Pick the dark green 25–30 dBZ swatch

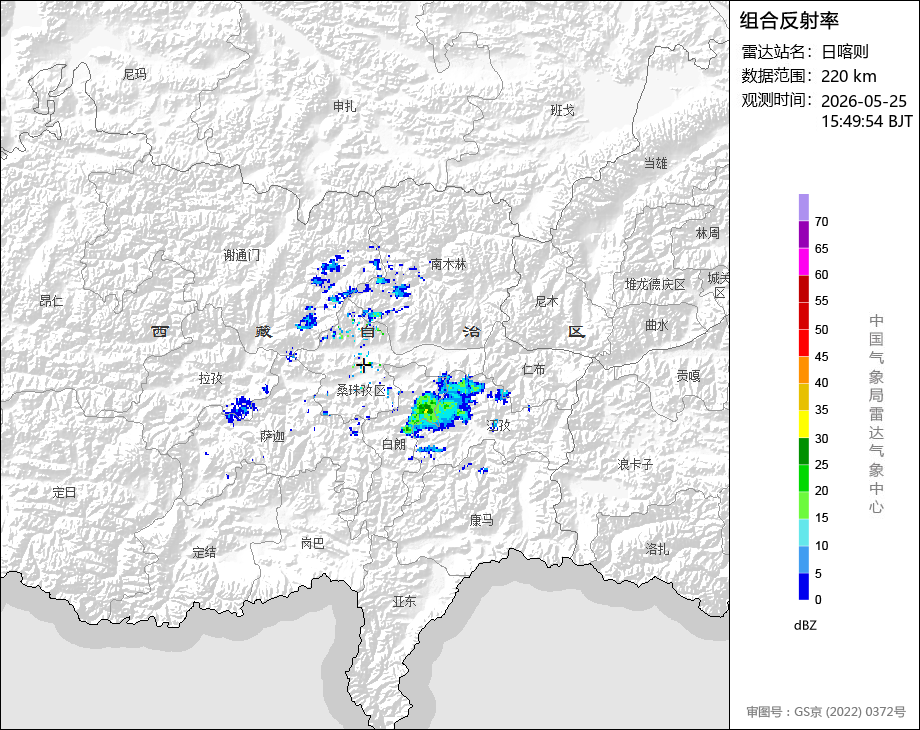pos(804,452)
